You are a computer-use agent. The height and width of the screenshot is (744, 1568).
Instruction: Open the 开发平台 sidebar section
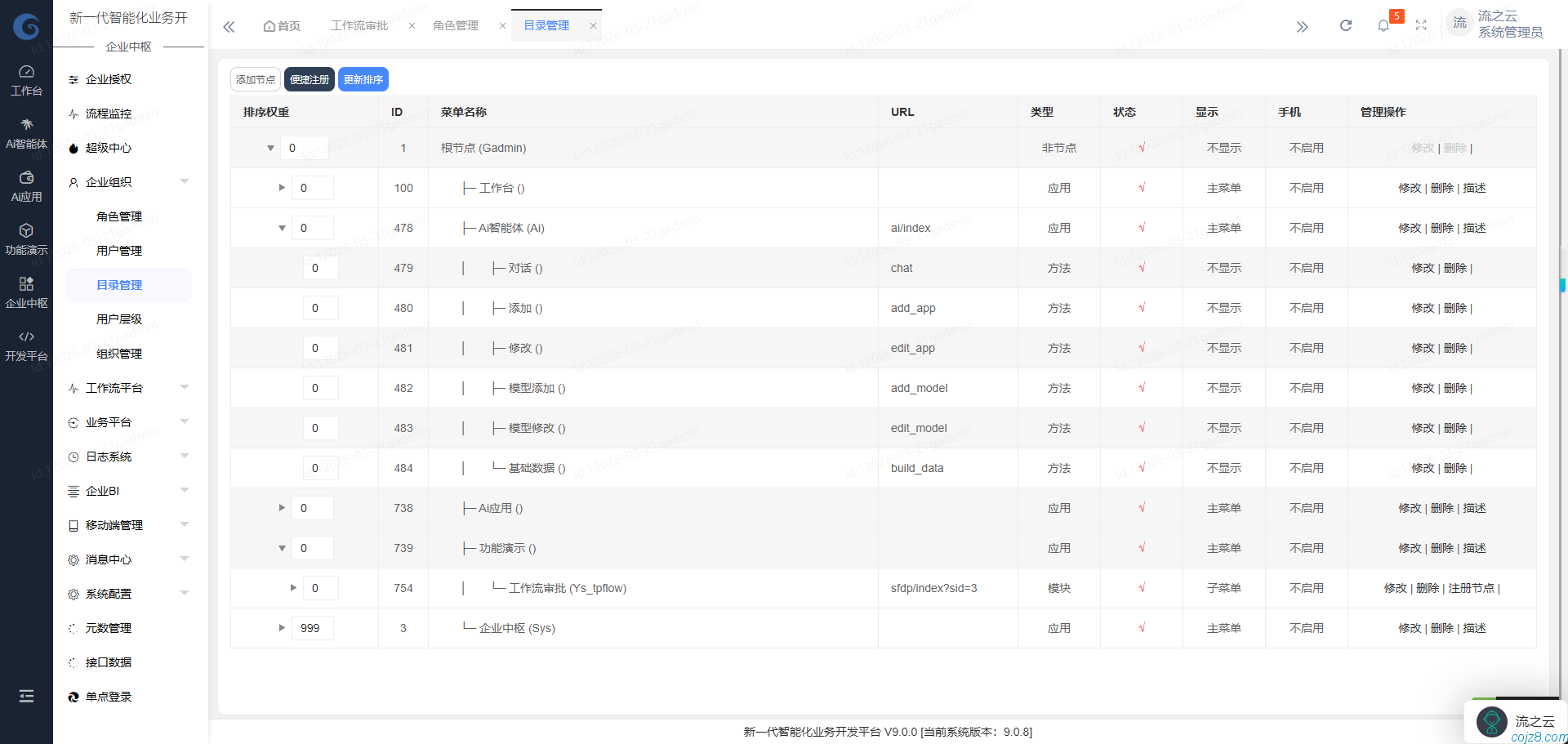tap(26, 345)
